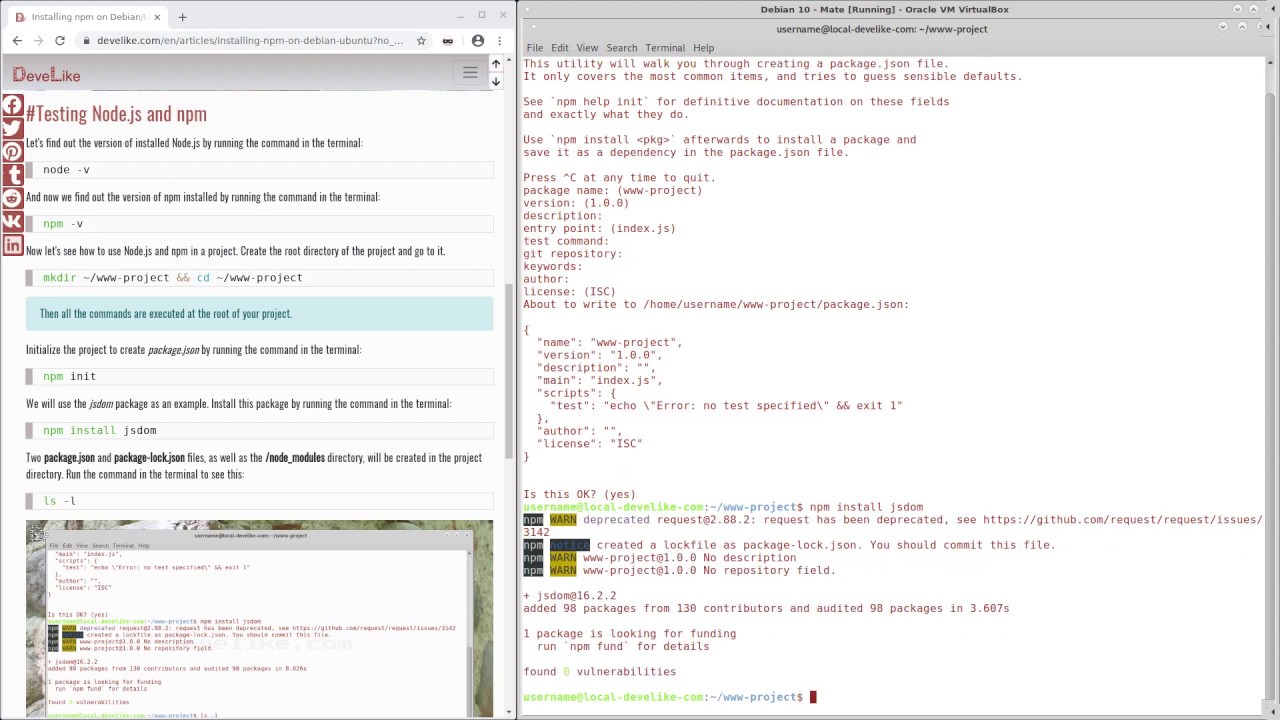1280x720 pixels.
Task: Click the info note about project root
Action: [x=260, y=314]
